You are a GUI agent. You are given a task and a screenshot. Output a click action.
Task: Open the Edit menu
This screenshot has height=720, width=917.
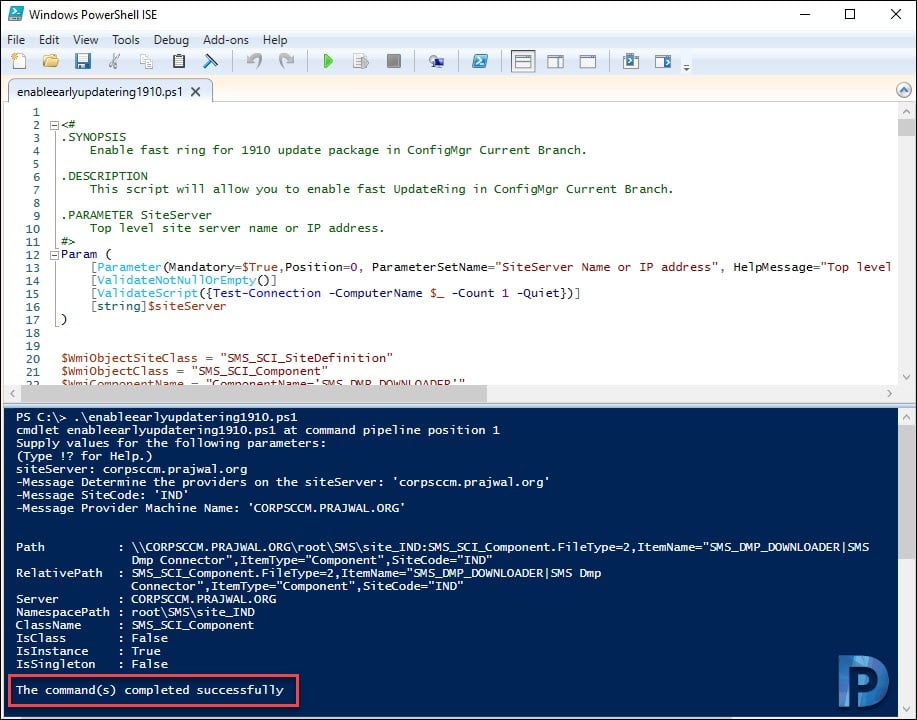pyautogui.click(x=49, y=40)
